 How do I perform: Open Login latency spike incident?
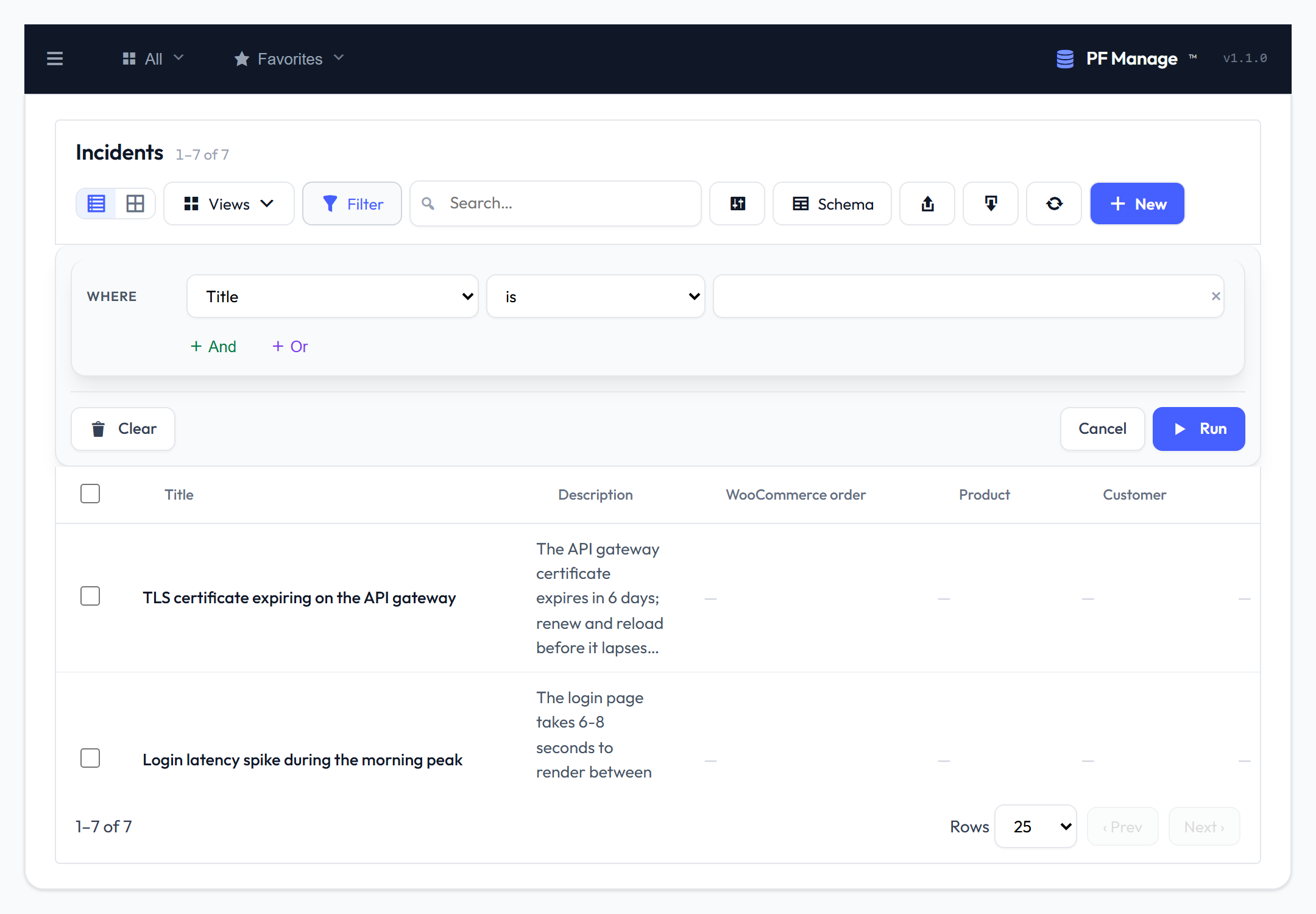pos(303,760)
